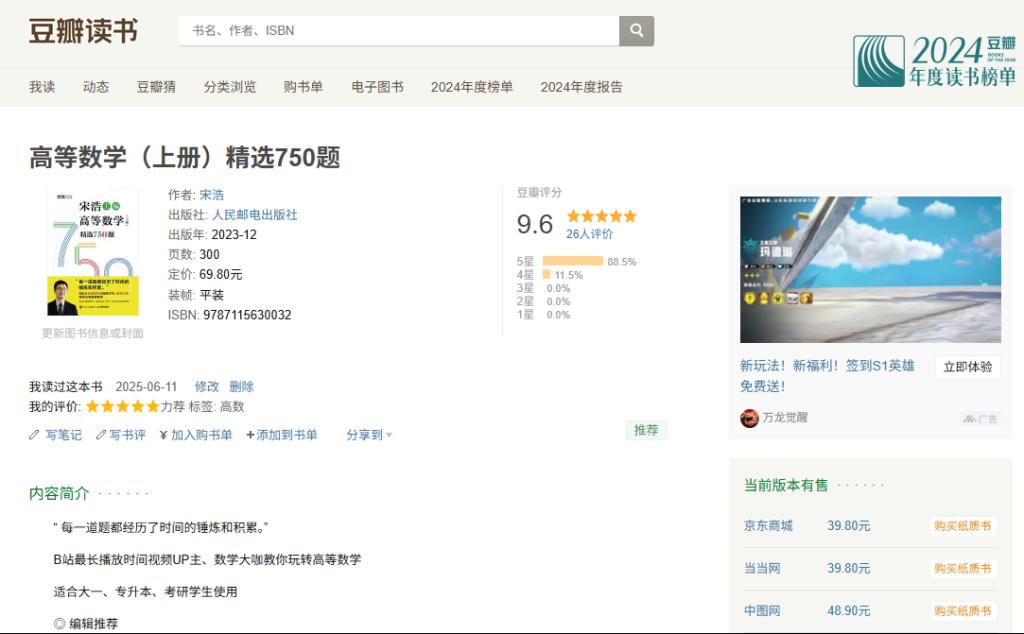The height and width of the screenshot is (634, 1024).
Task: Click the 京东商城 price 39.80元
Action: 849,526
